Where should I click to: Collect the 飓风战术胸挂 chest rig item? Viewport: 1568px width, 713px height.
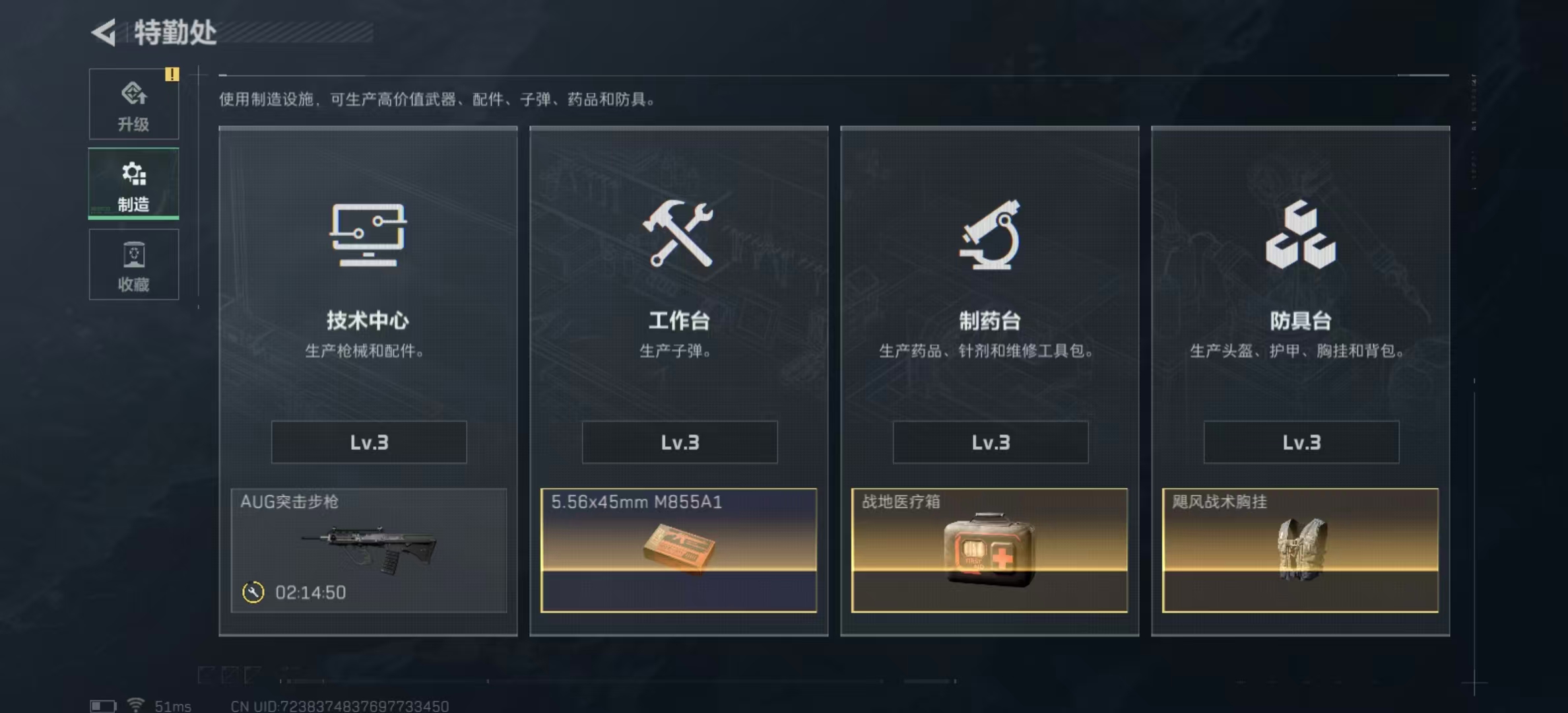coord(1301,551)
